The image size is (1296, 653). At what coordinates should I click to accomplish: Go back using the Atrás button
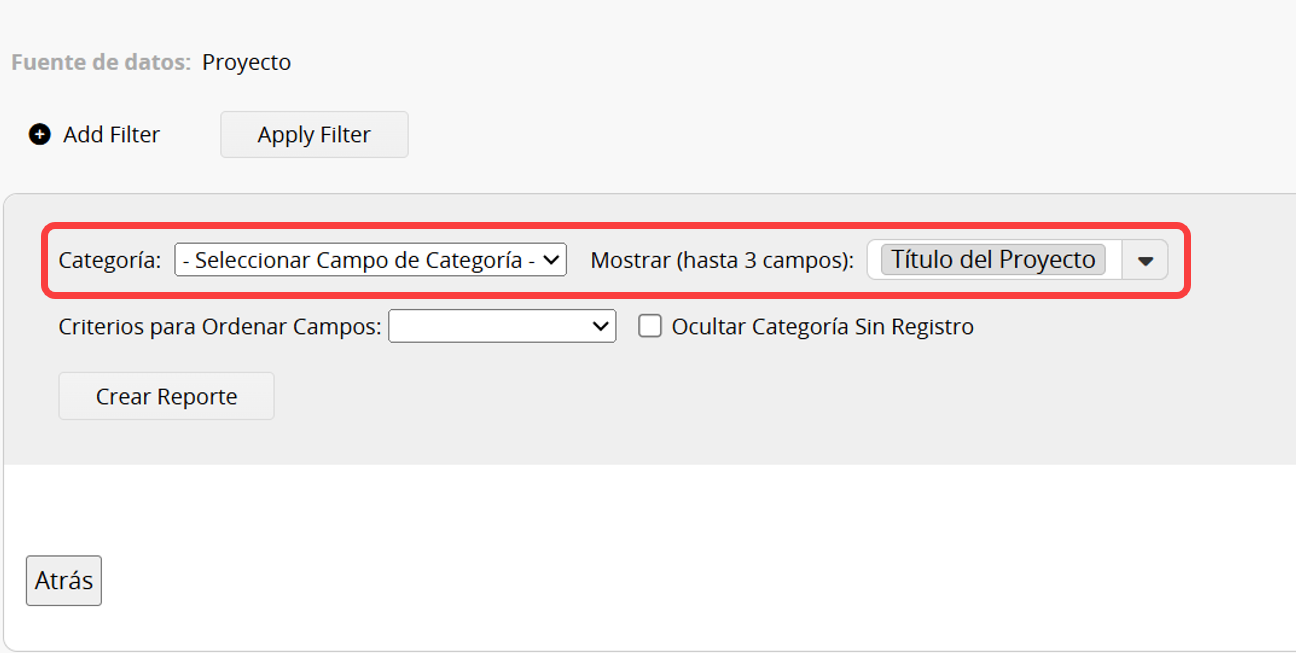tap(64, 581)
